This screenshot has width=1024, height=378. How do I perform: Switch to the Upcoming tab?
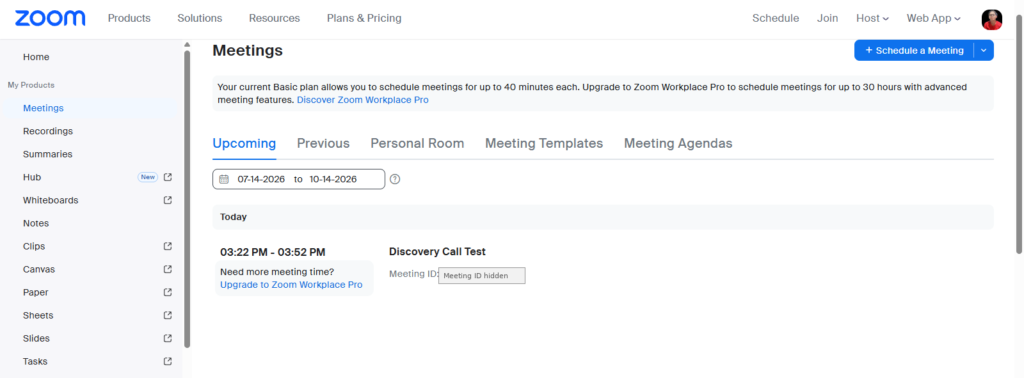(244, 144)
